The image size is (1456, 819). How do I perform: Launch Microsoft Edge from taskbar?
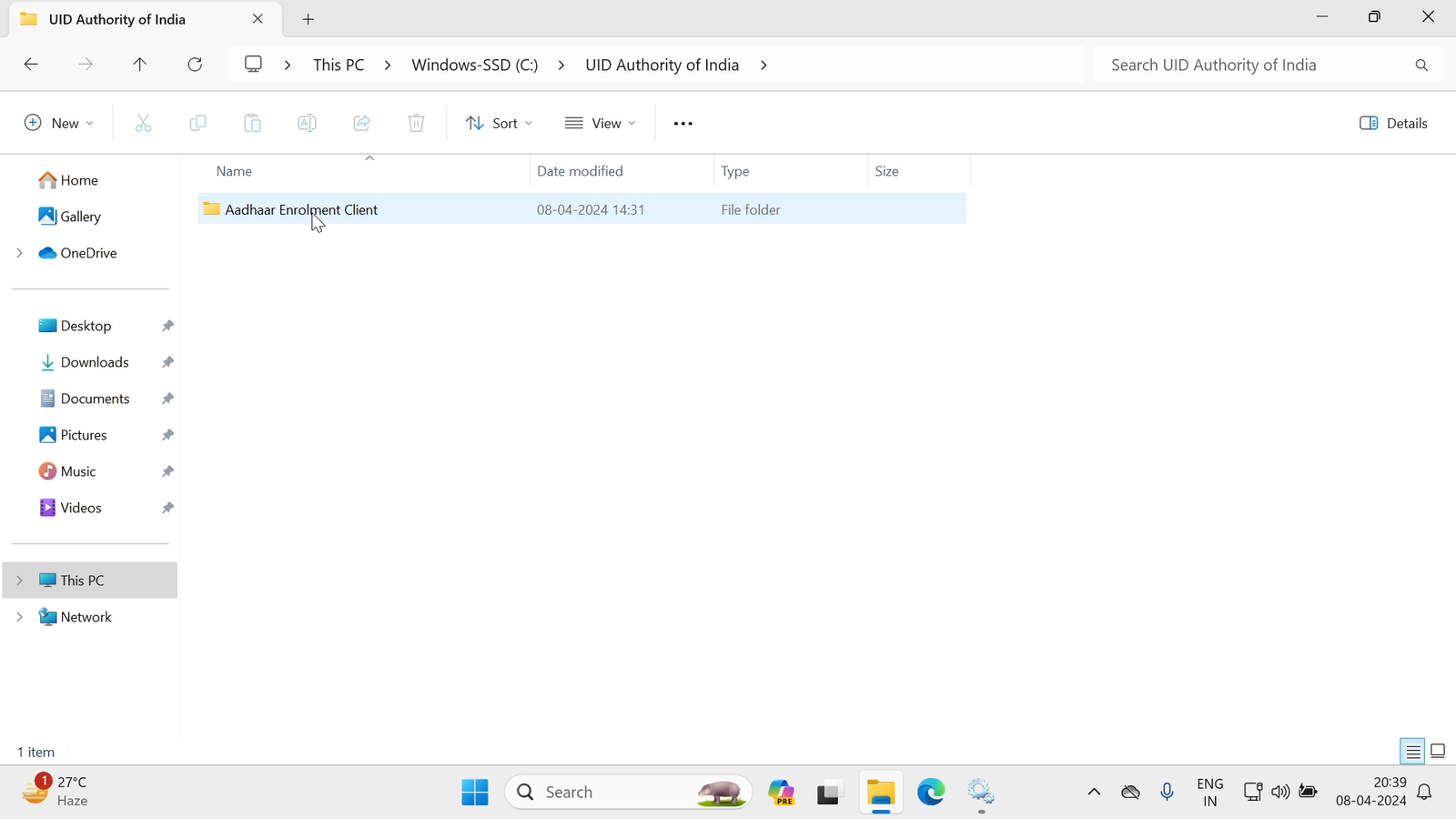pyautogui.click(x=931, y=793)
